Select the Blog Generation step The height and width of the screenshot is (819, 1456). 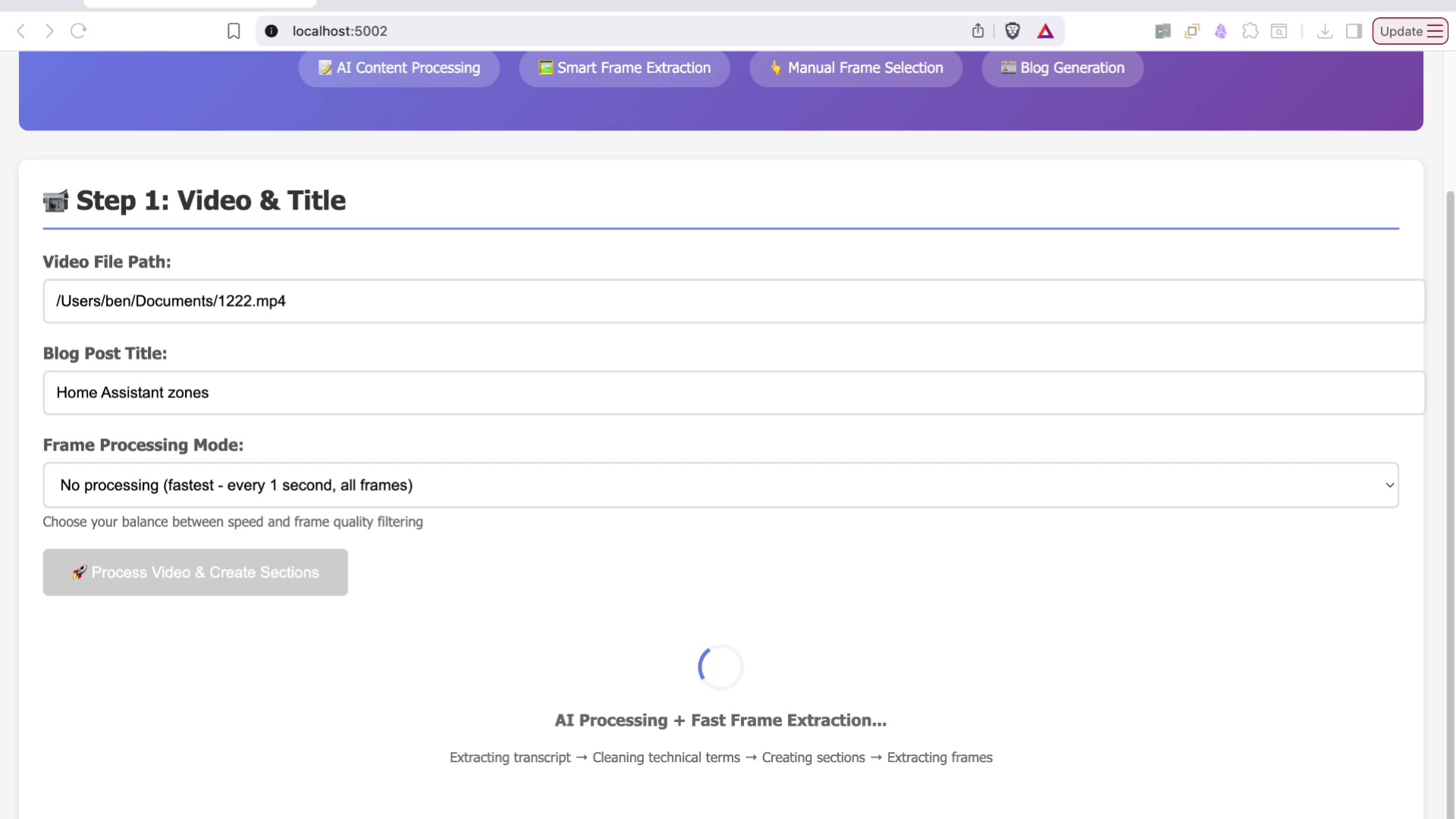pyautogui.click(x=1062, y=67)
